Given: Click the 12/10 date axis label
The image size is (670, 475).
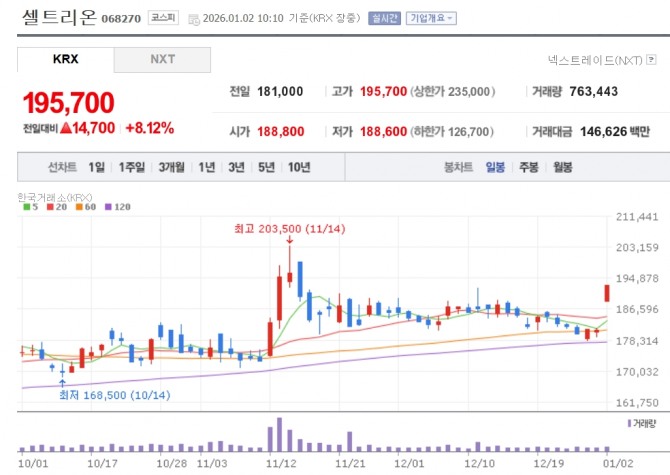Looking at the screenshot, I should click(479, 464).
